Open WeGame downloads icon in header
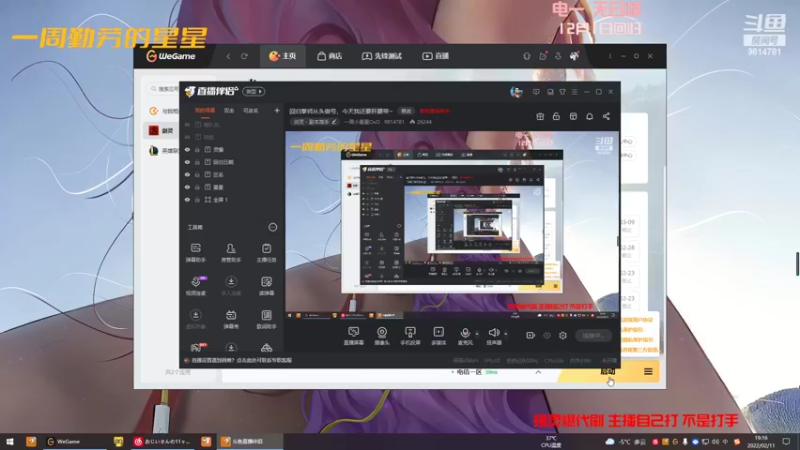 (x=558, y=56)
